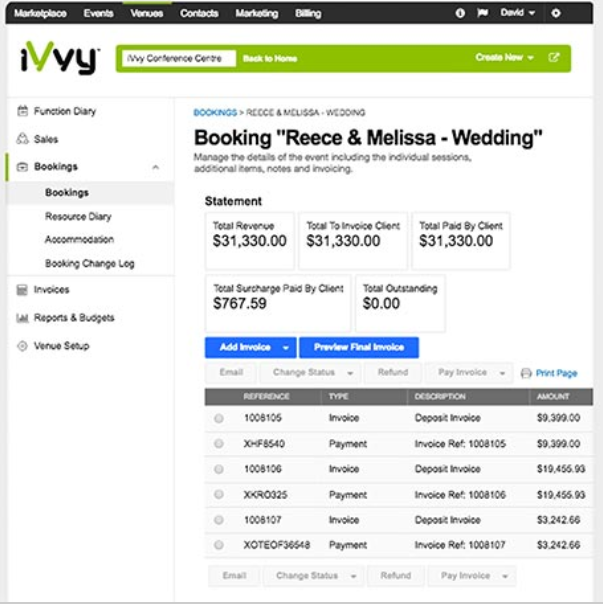603x605 pixels.
Task: Select radio button for invoice 1008105
Action: (x=219, y=418)
